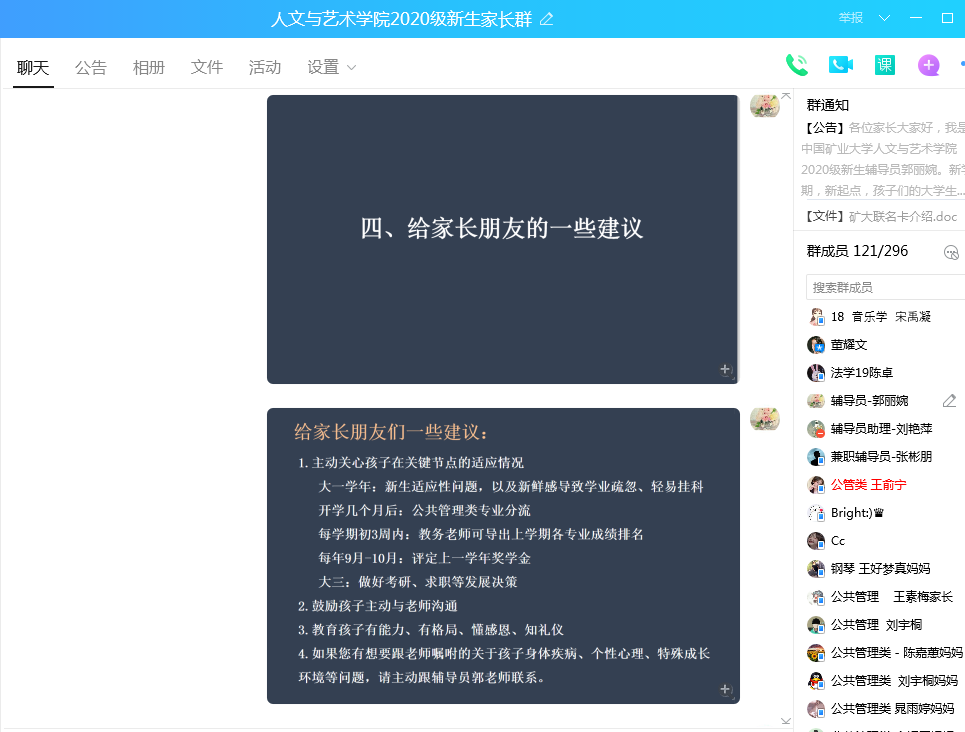Open group member options icon

tap(951, 252)
